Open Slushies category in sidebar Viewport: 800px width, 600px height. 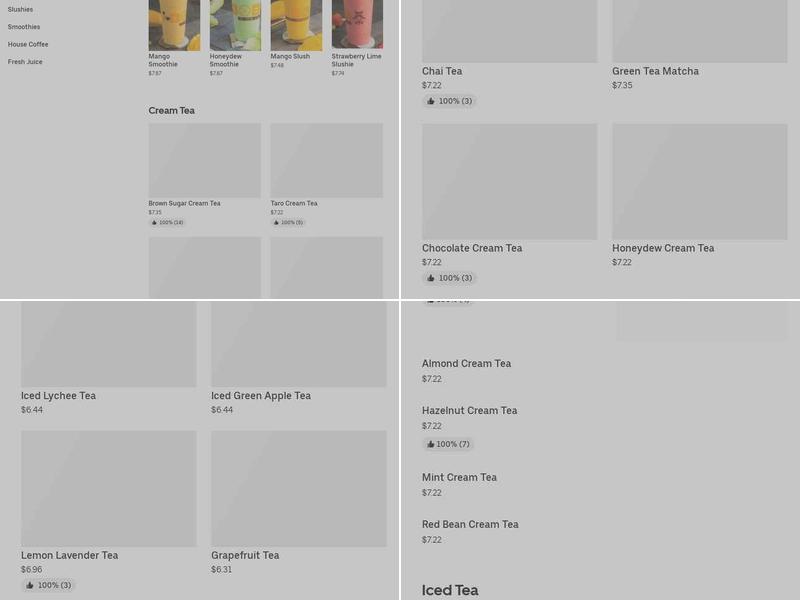20,9
